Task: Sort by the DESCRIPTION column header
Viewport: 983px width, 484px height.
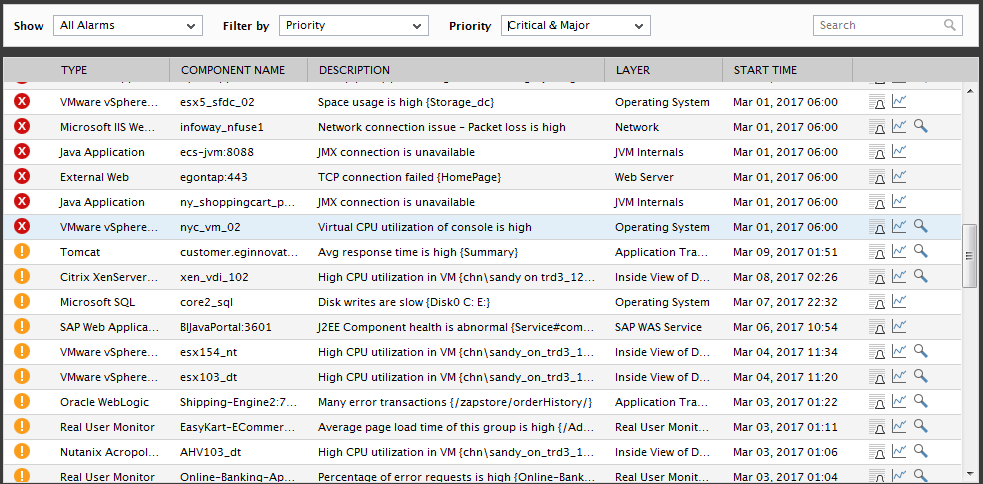Action: 354,70
